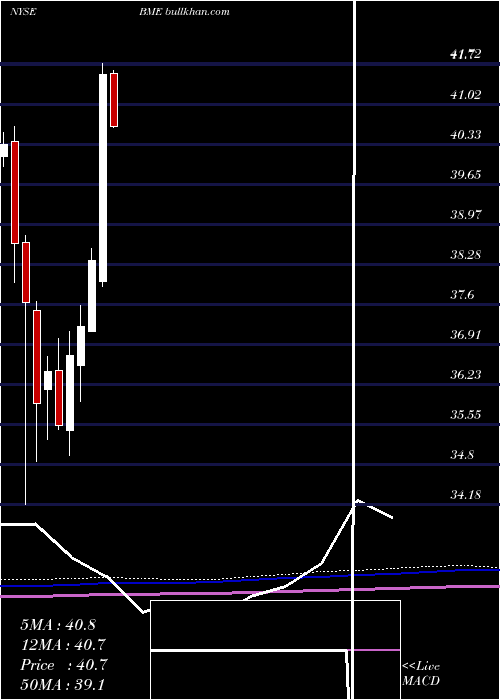Viewport: 500px width, 700px height.
Task: Click the 50MA : 39.1 reading
Action: 63,684
